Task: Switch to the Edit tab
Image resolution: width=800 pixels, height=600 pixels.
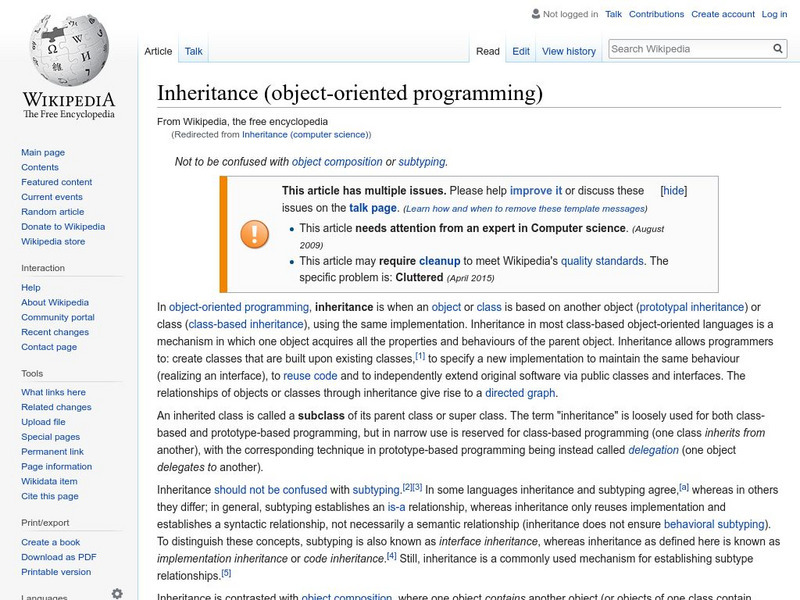Action: pos(521,51)
